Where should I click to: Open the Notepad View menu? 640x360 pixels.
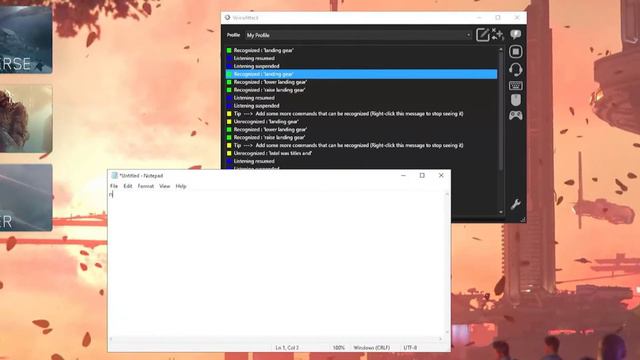click(x=164, y=186)
